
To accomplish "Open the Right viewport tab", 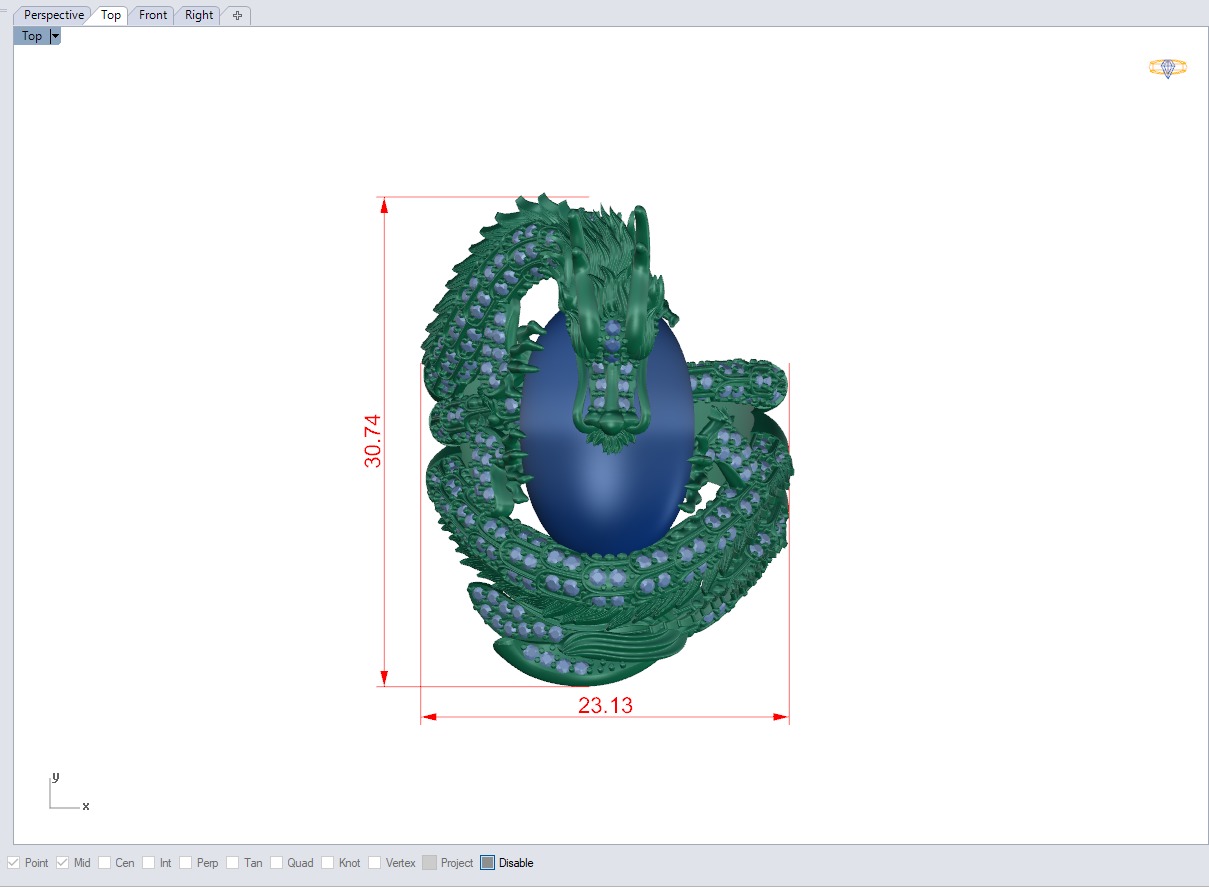I will tap(199, 15).
